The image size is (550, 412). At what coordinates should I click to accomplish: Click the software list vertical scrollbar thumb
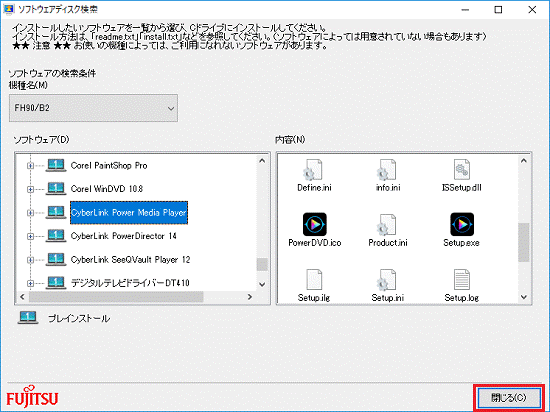[262, 265]
